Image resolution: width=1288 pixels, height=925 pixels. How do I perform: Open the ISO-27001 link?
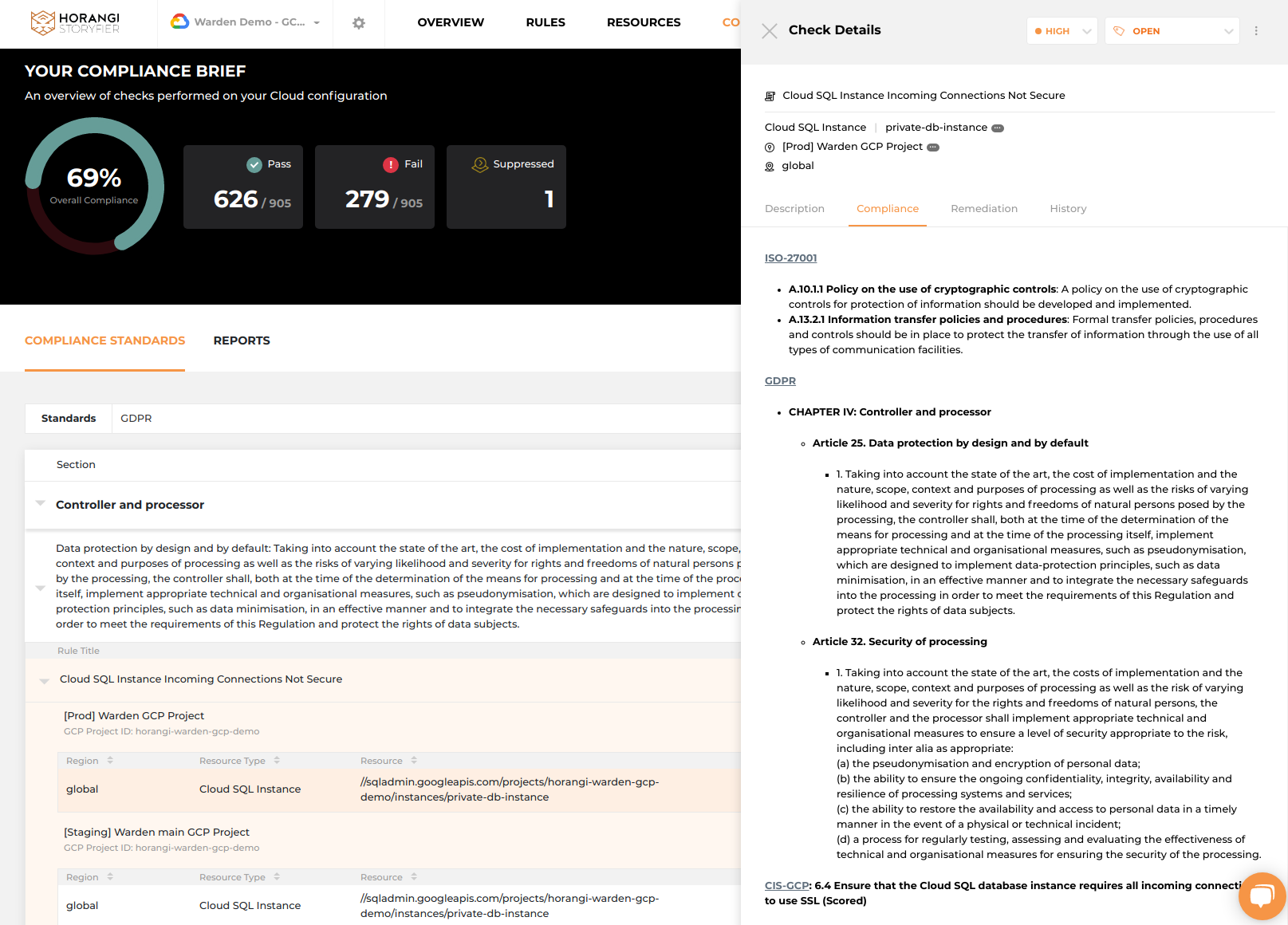(x=790, y=258)
